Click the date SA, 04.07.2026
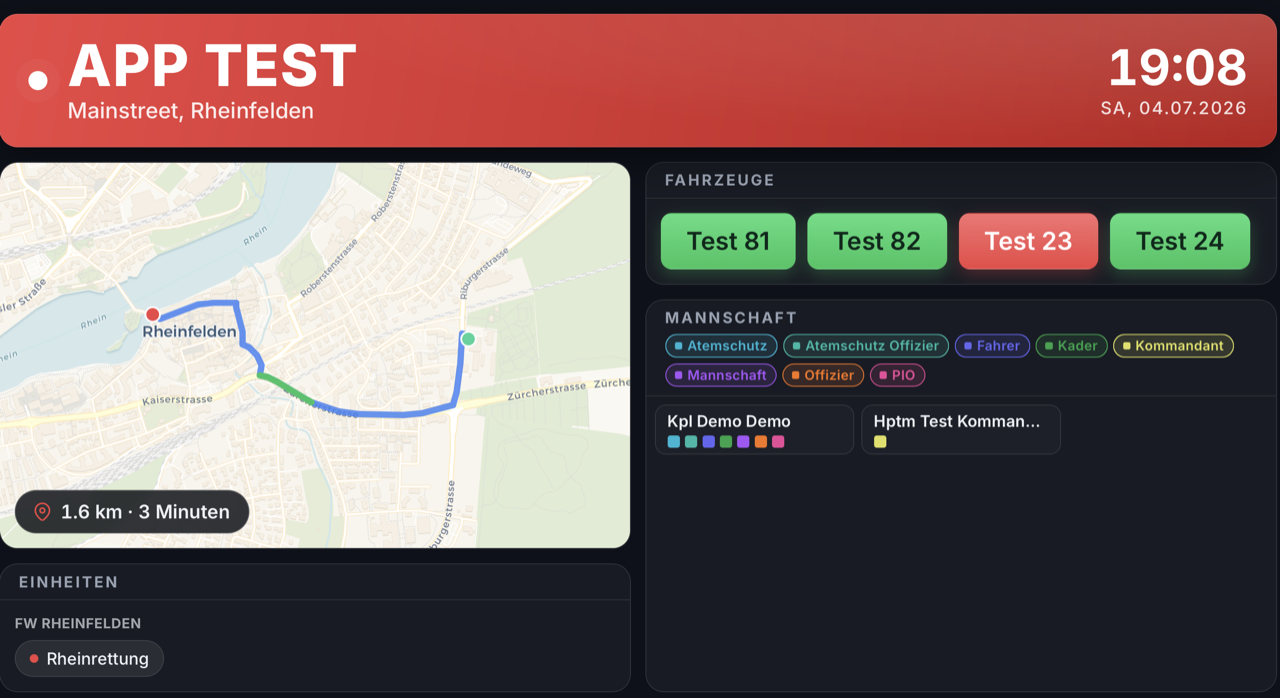Screen dimensions: 1280x698 1174,108
